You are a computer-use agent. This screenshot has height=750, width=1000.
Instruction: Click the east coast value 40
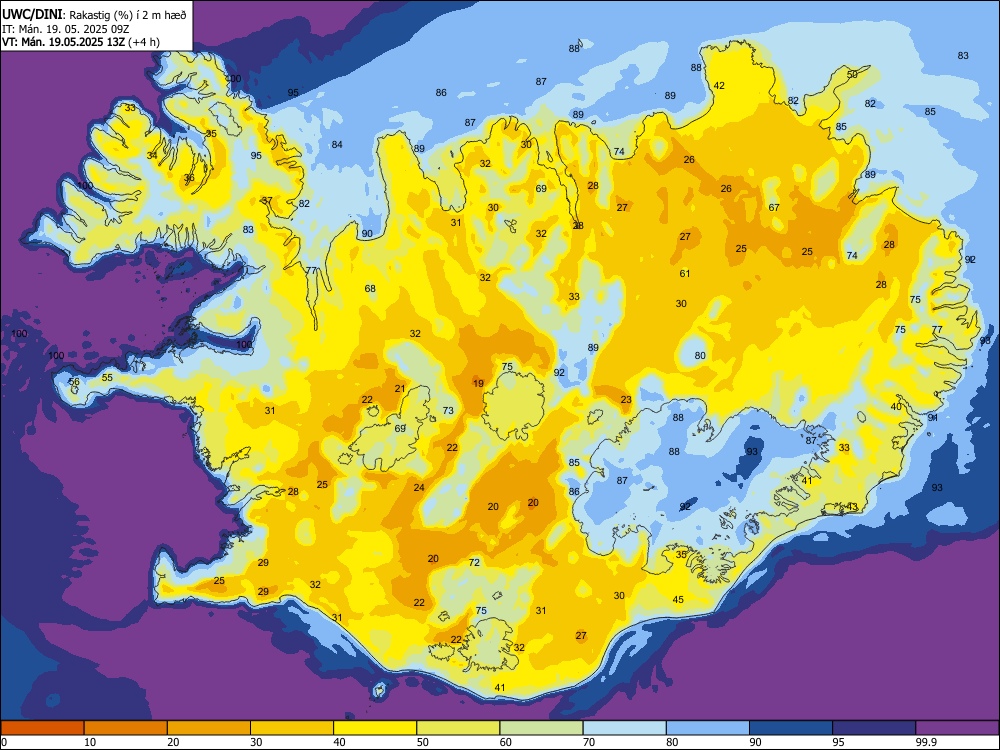(896, 407)
